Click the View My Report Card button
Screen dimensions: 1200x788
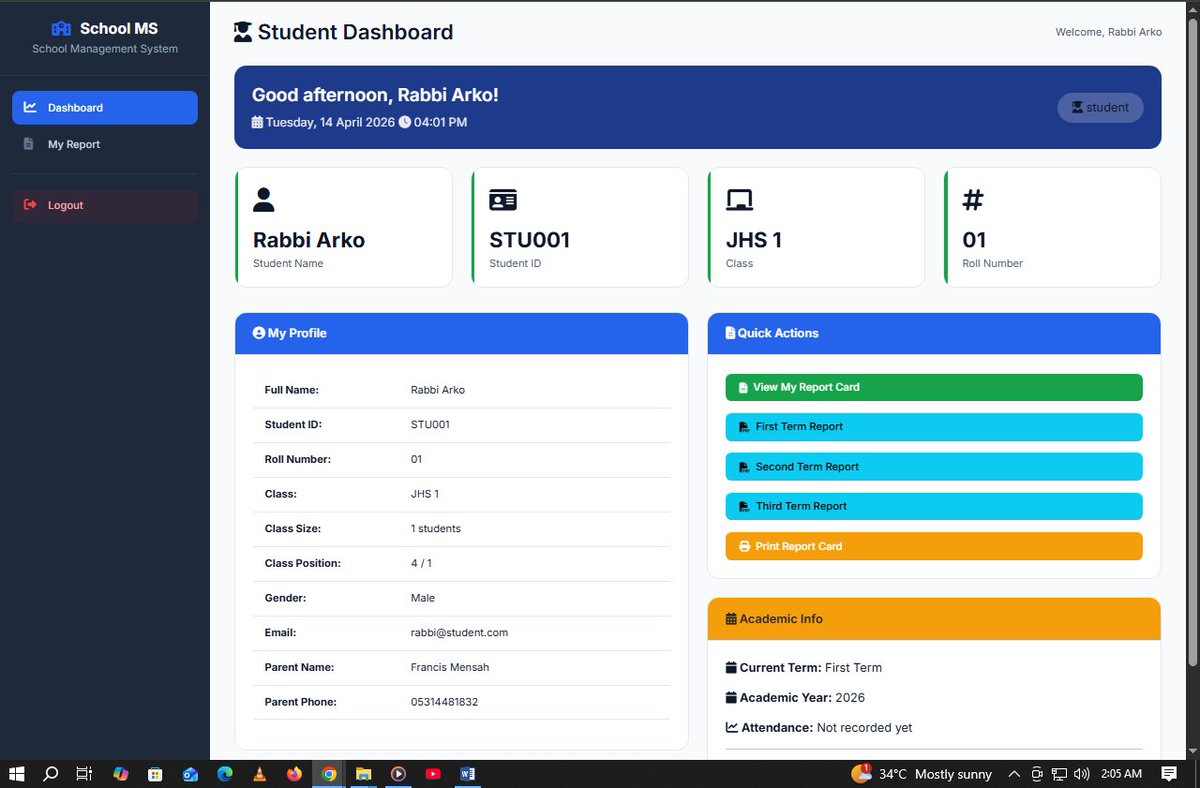934,387
